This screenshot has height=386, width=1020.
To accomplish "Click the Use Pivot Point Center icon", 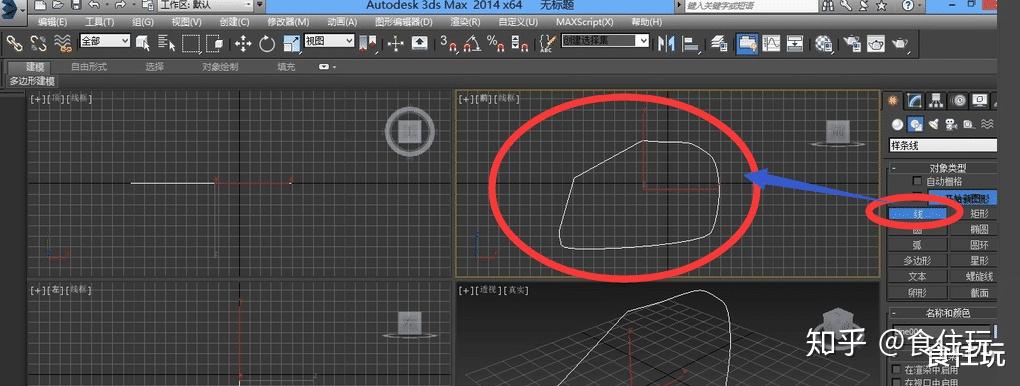I will [x=369, y=44].
